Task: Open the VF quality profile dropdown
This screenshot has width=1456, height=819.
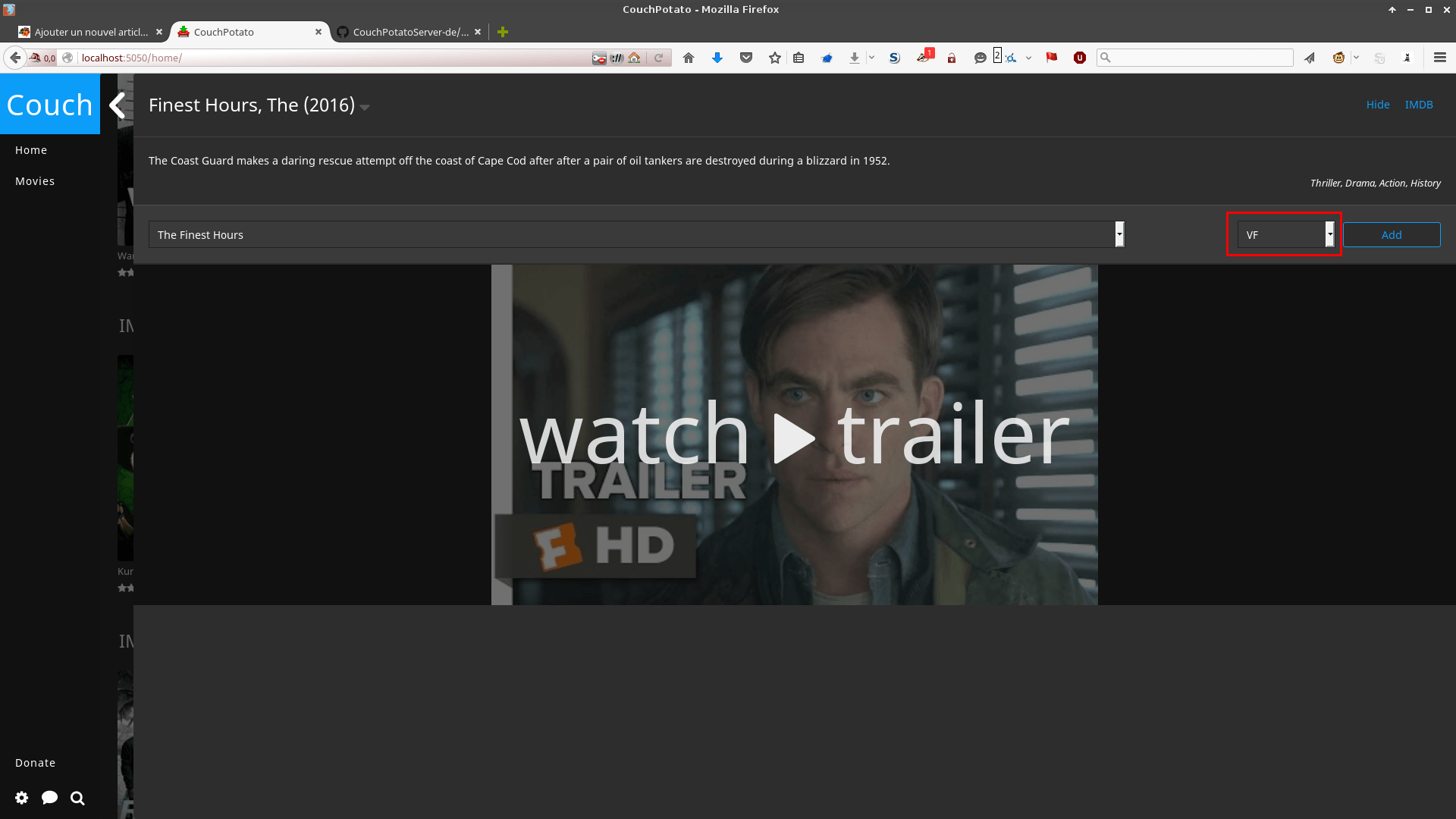Action: [x=1286, y=234]
